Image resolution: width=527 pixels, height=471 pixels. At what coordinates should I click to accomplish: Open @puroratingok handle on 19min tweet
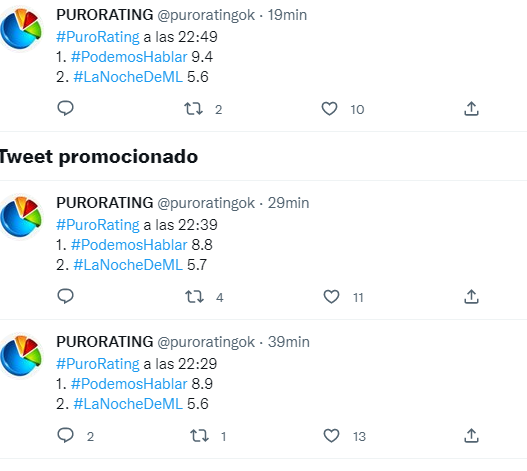(x=206, y=15)
